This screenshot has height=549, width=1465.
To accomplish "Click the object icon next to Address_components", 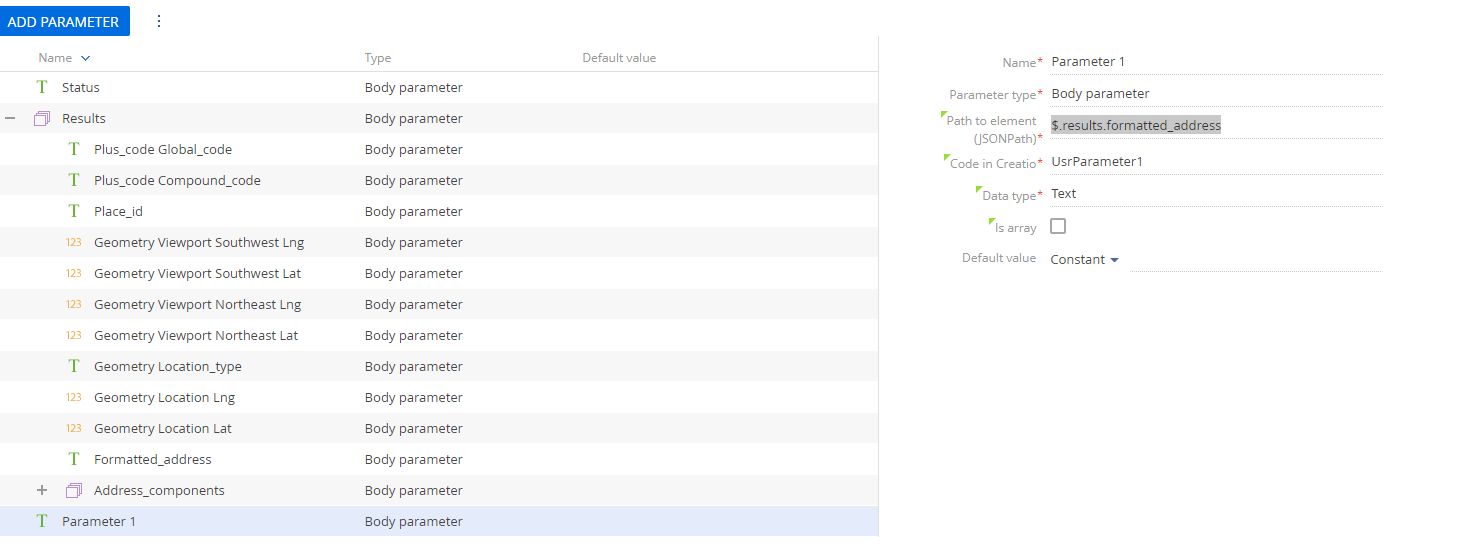I will point(74,490).
